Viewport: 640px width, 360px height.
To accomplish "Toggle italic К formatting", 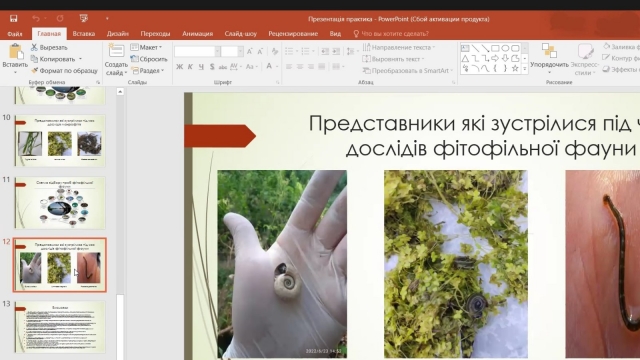I will (x=190, y=67).
